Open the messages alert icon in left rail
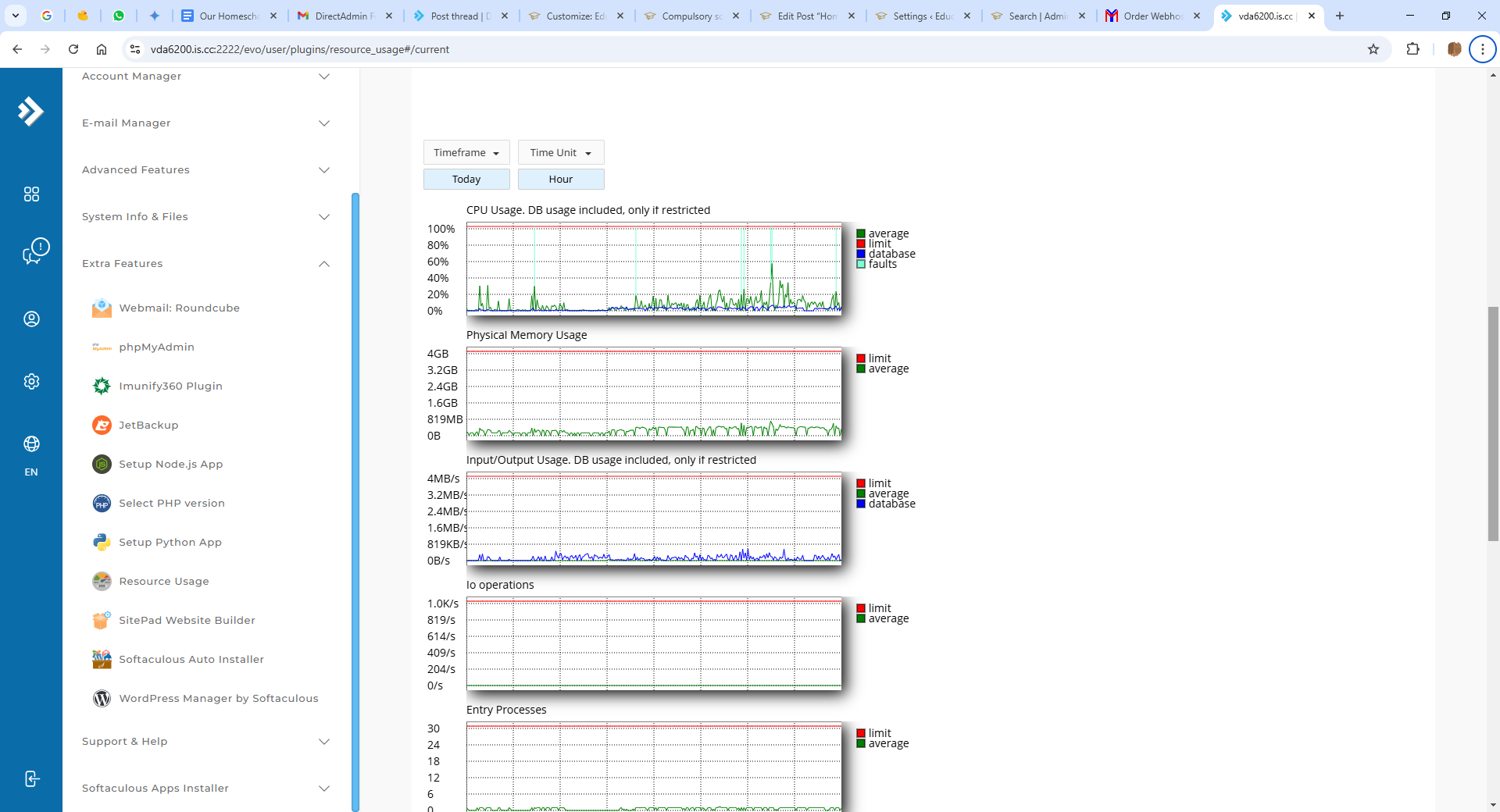 [36, 251]
